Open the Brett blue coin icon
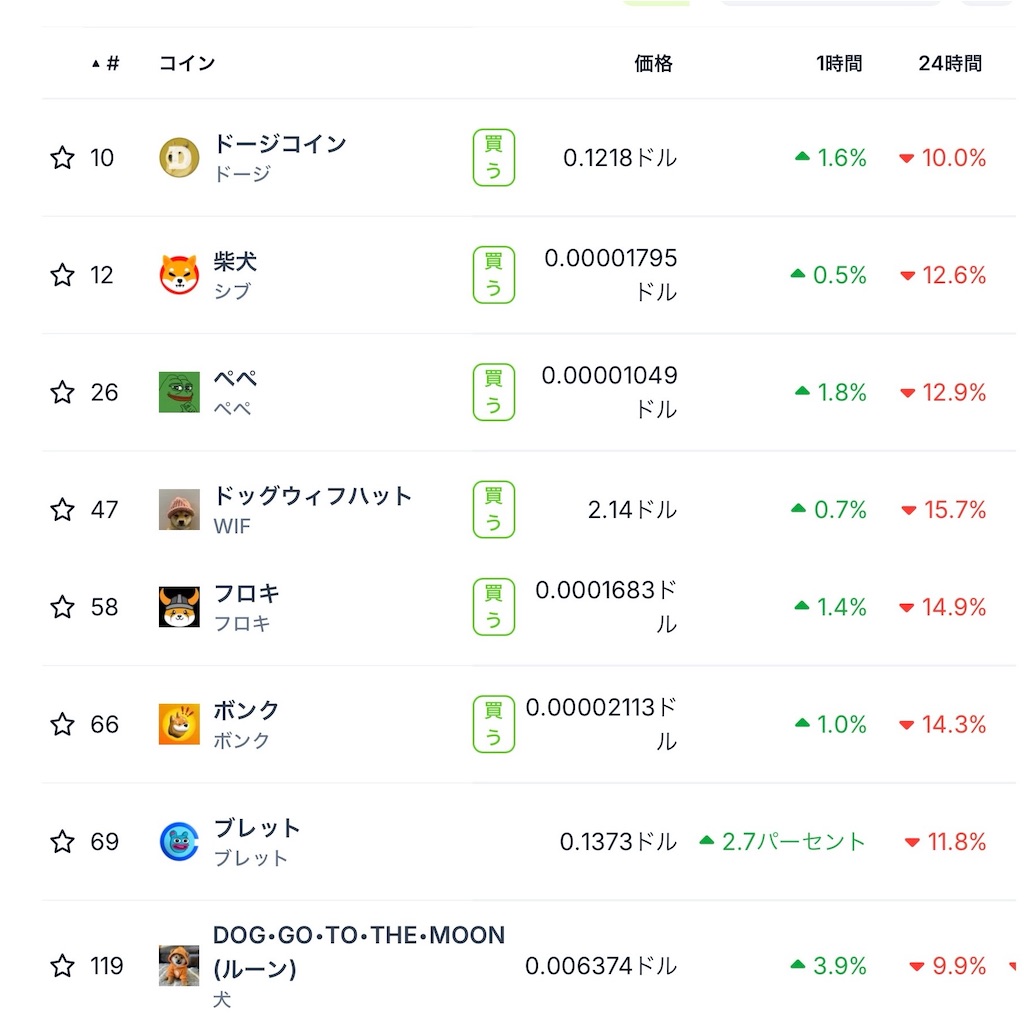Screen dimensions: 1024x1017 pyautogui.click(x=179, y=841)
